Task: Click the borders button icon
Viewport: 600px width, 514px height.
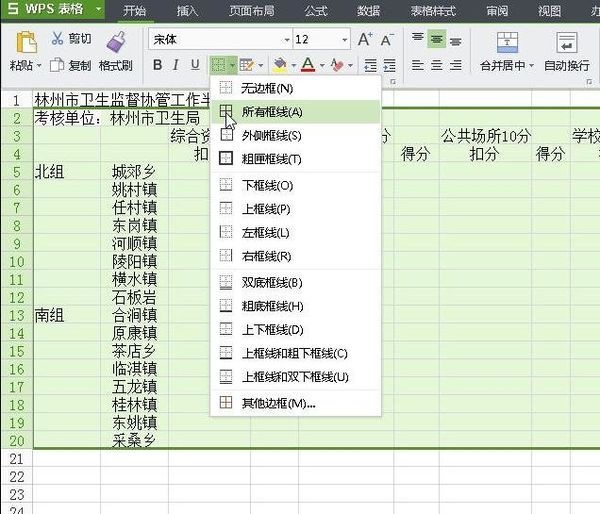Action: coord(218,65)
